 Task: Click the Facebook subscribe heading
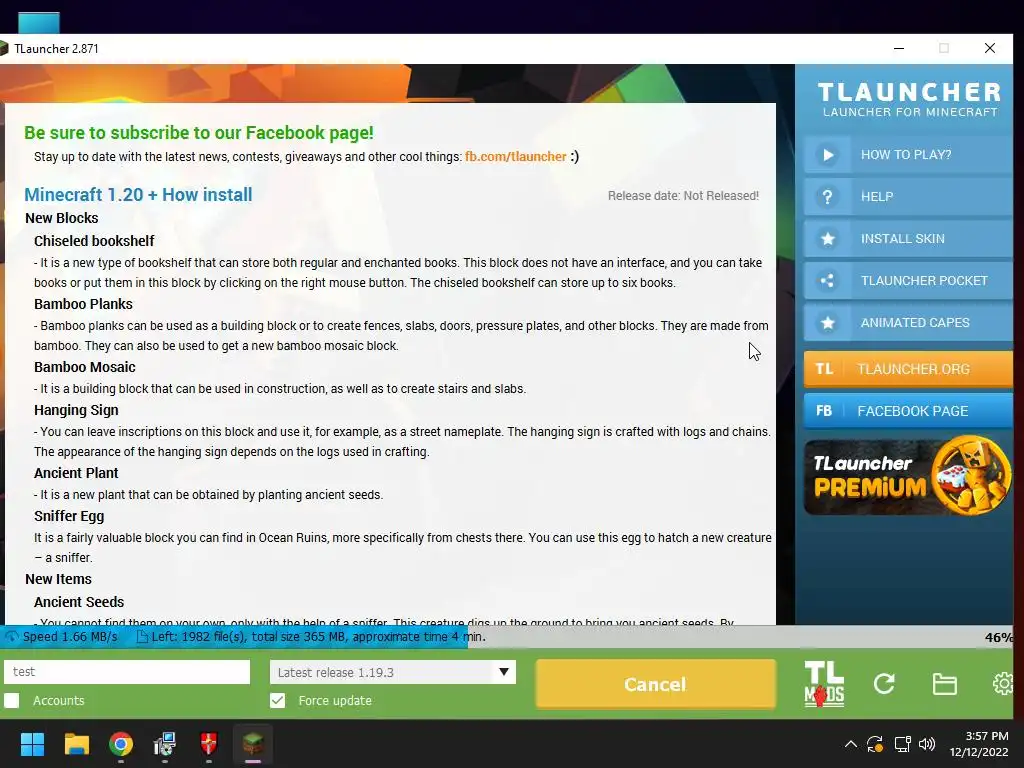199,133
